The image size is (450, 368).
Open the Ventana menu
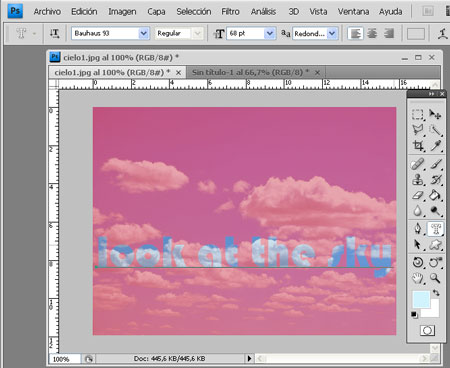pos(353,12)
